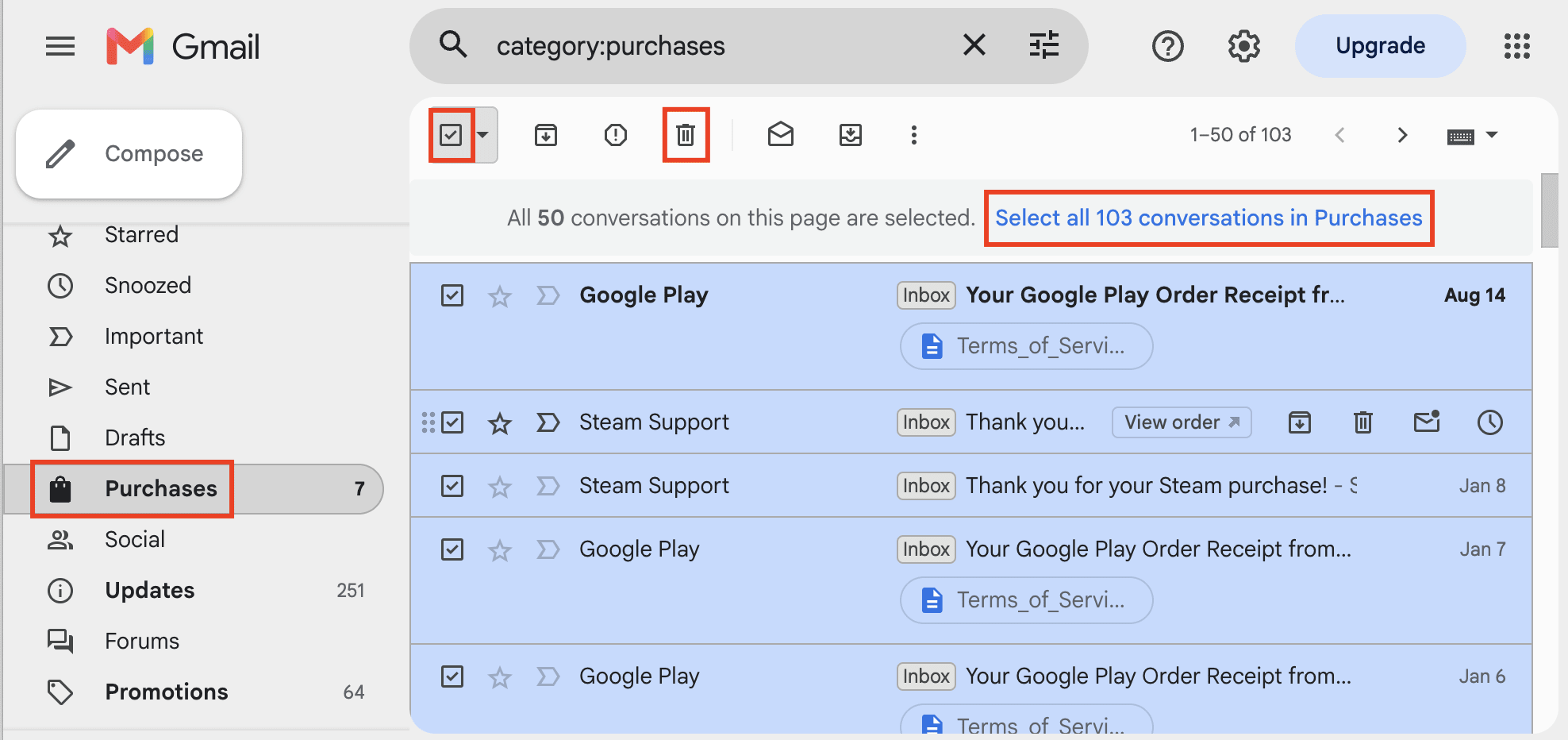Archive selected conversations in the toolbar
This screenshot has height=740, width=1568.
click(546, 135)
